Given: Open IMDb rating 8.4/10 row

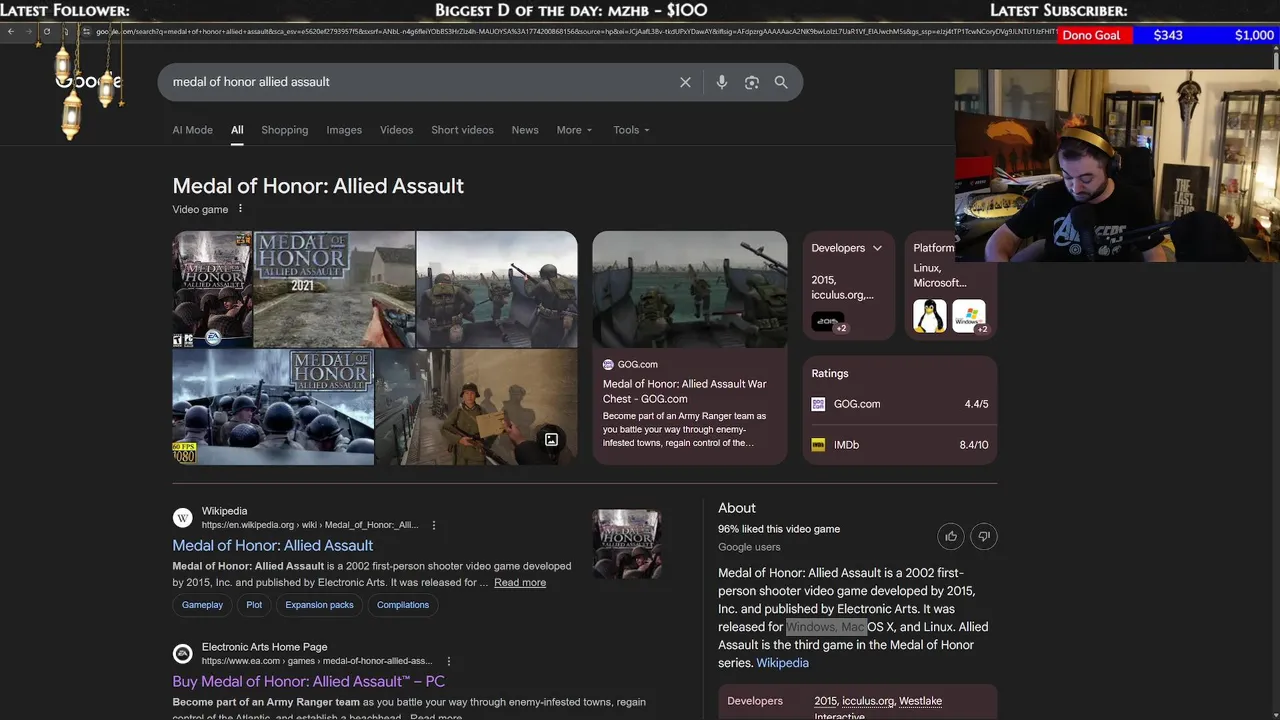Looking at the screenshot, I should tap(900, 445).
